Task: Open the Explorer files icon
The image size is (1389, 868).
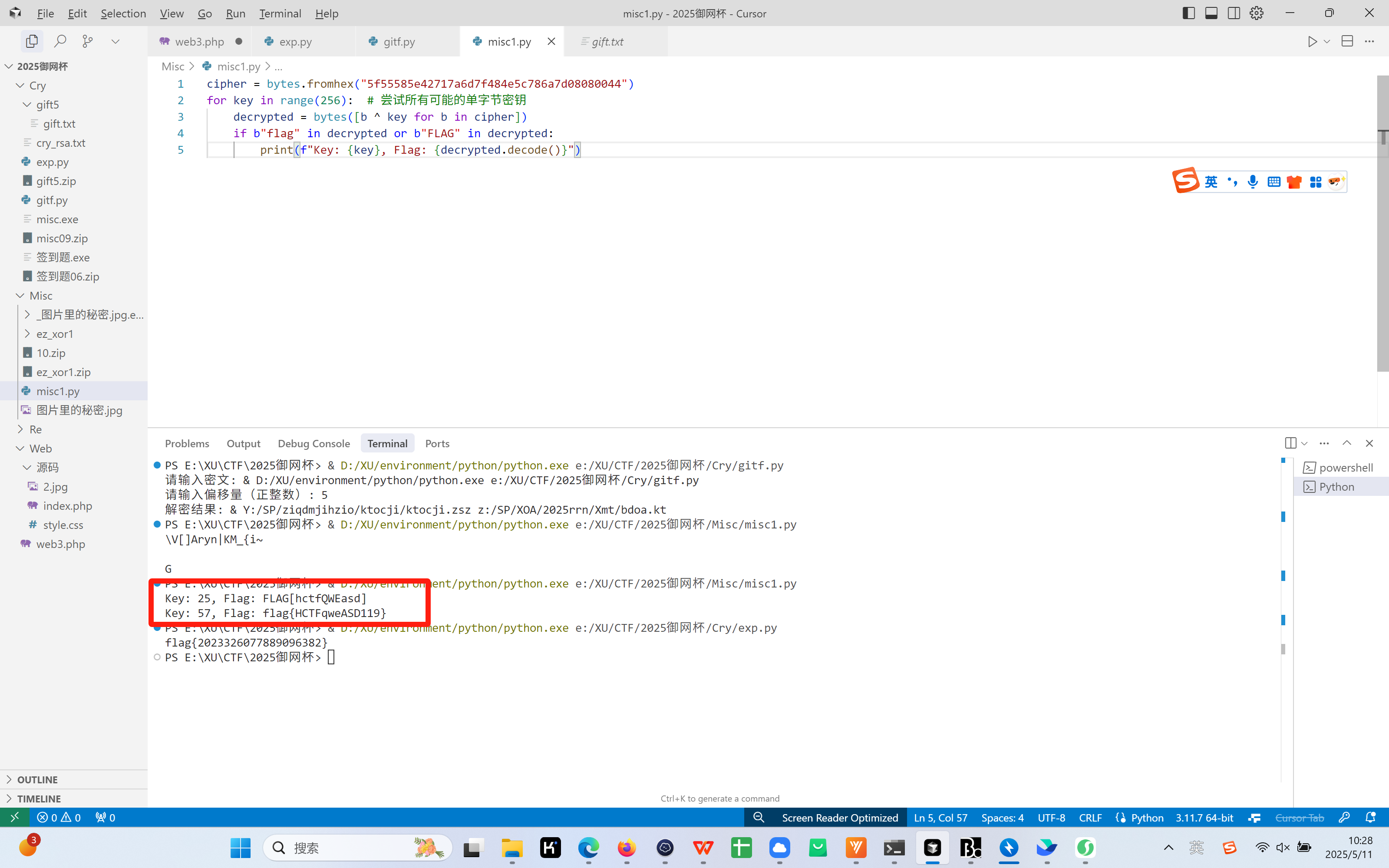Action: click(x=32, y=41)
